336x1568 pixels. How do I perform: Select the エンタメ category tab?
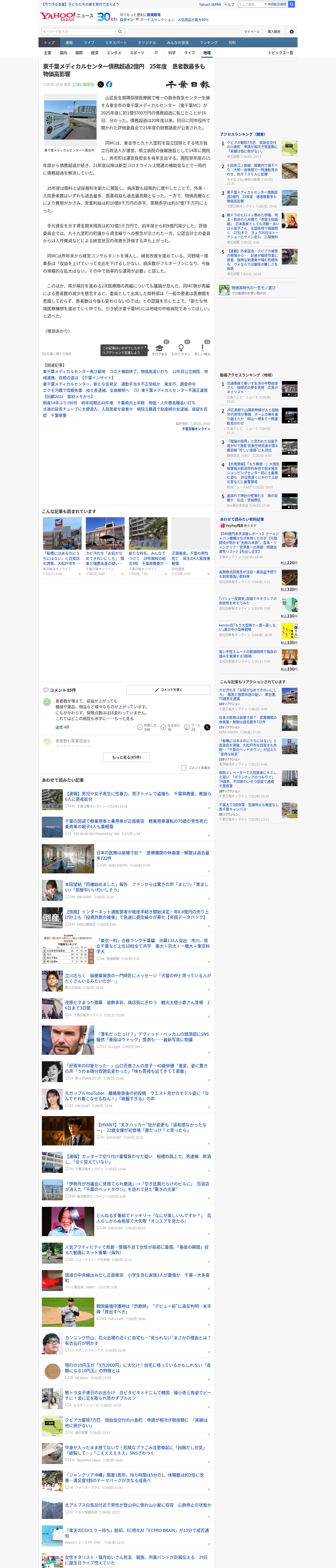pos(114,53)
